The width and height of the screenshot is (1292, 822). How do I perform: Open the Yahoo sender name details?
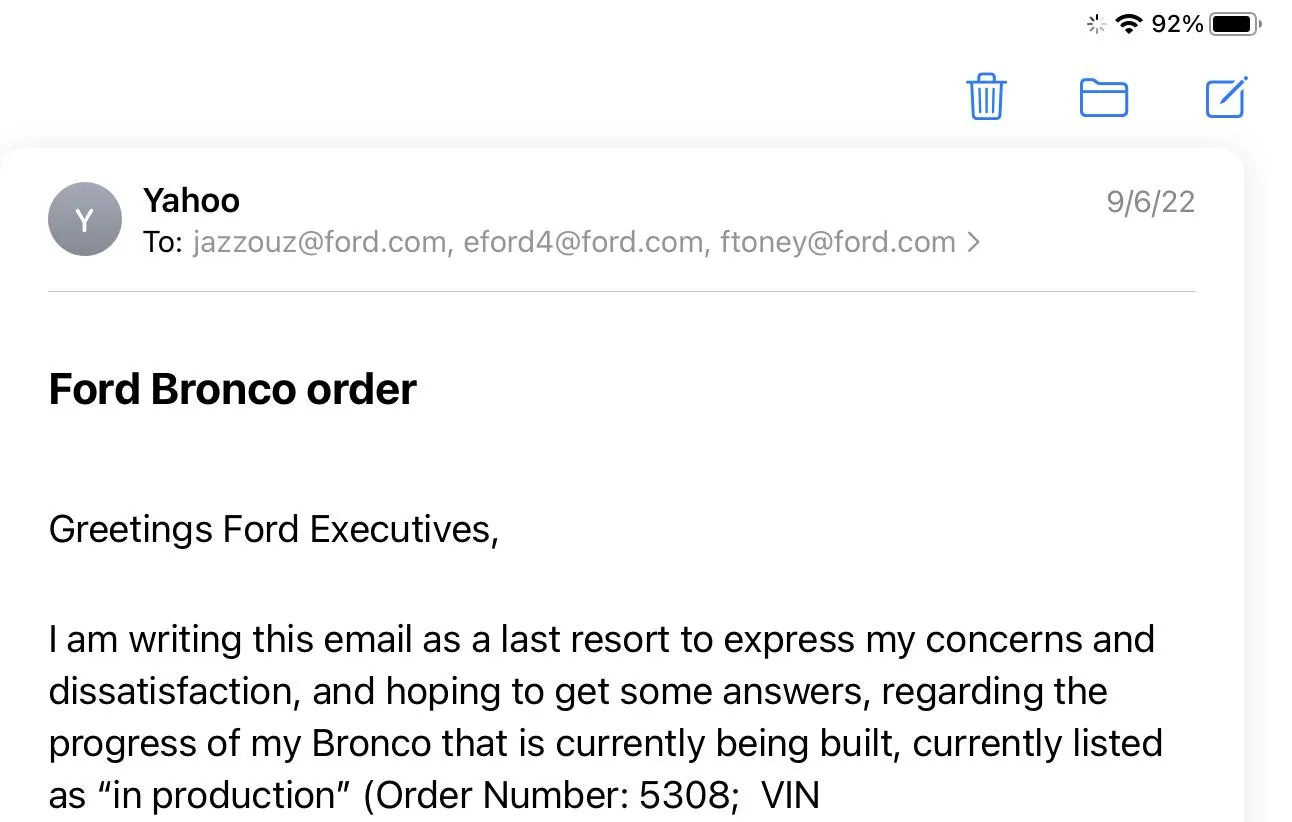click(191, 200)
